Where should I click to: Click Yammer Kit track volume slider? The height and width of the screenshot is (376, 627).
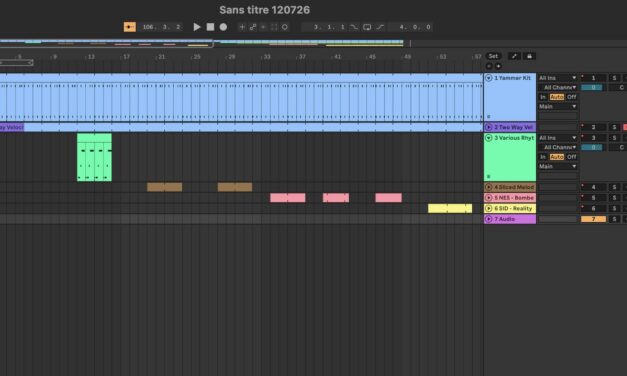[x=593, y=87]
